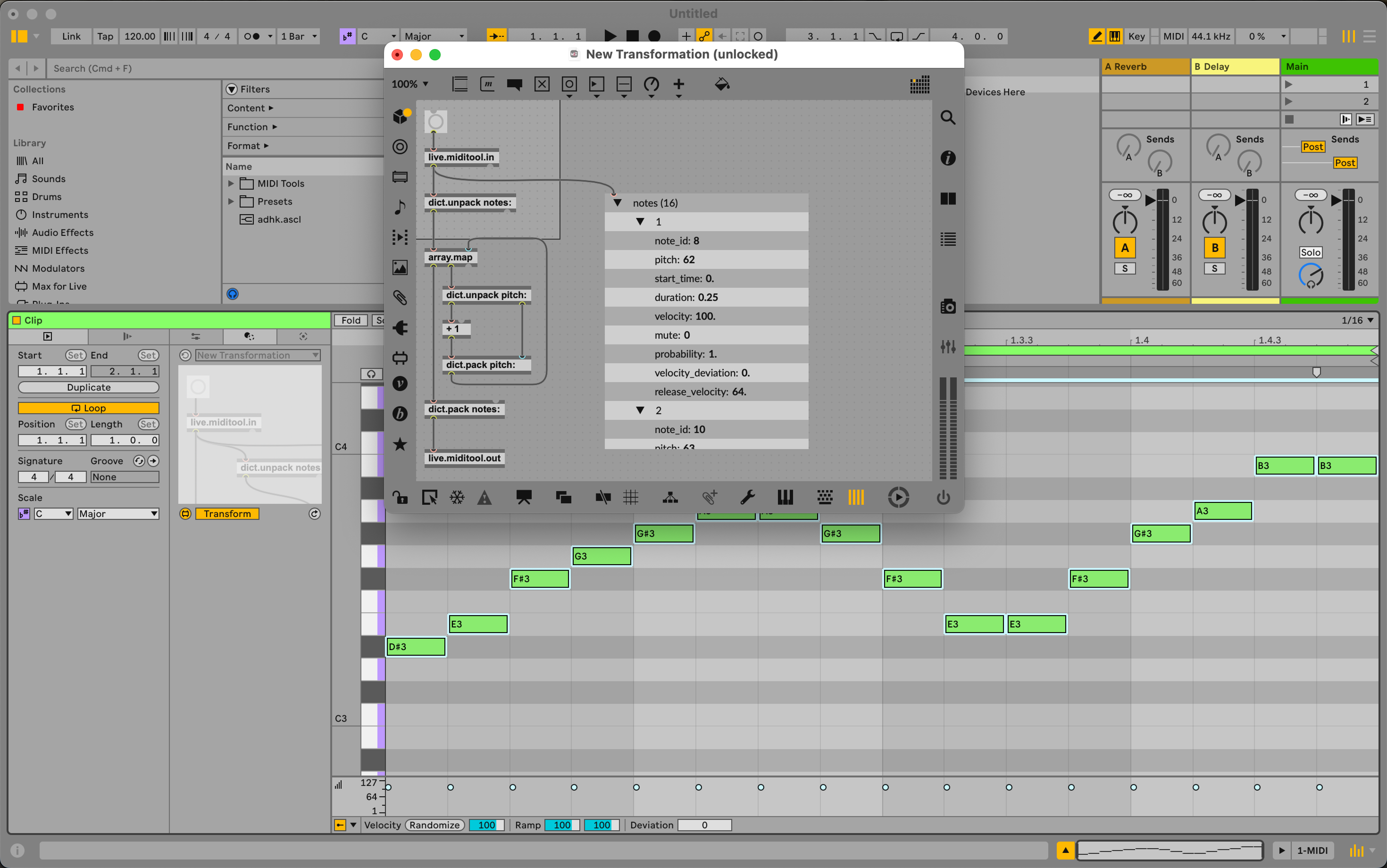Open the Max object explorer cube icon

400,117
